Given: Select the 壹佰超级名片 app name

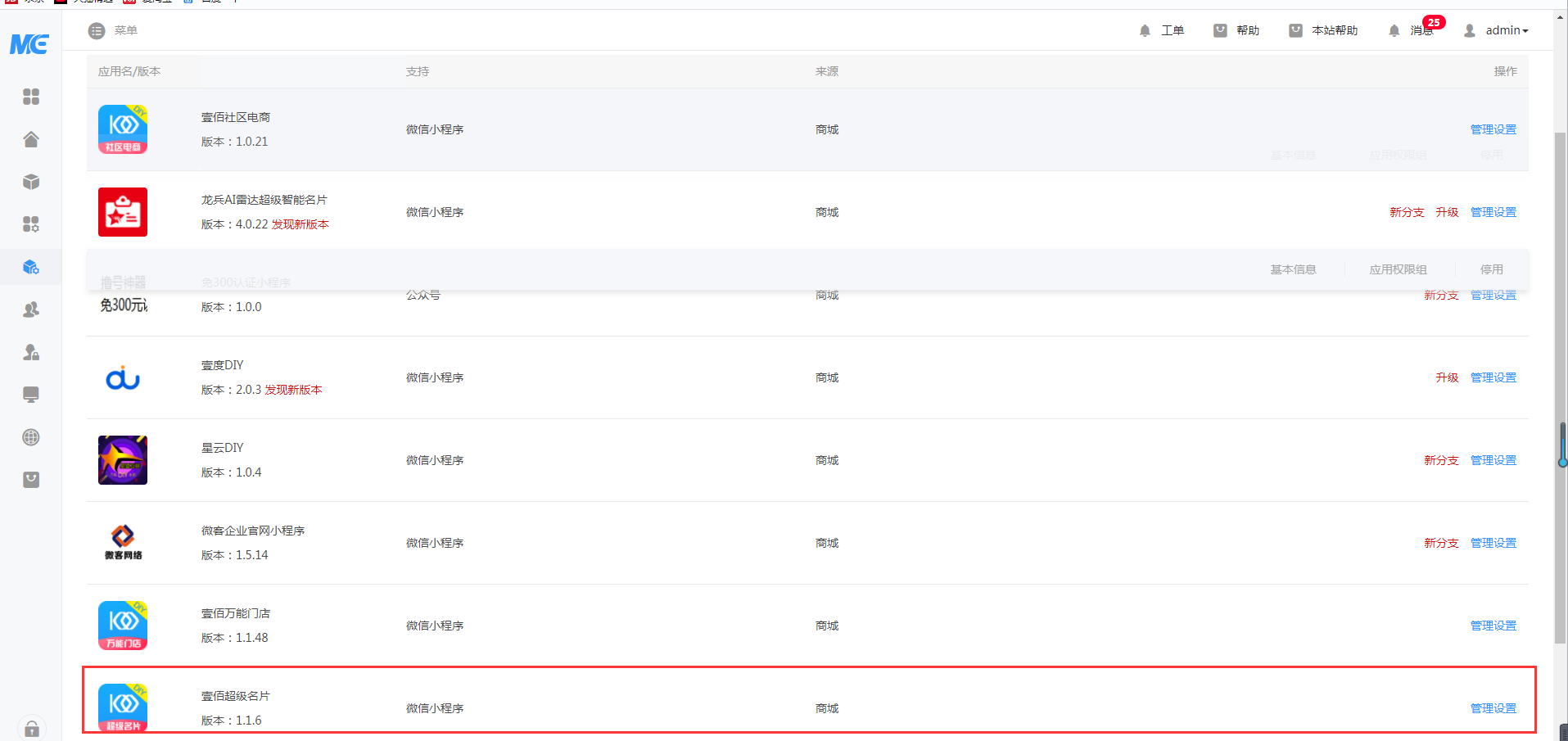Looking at the screenshot, I should 236,696.
